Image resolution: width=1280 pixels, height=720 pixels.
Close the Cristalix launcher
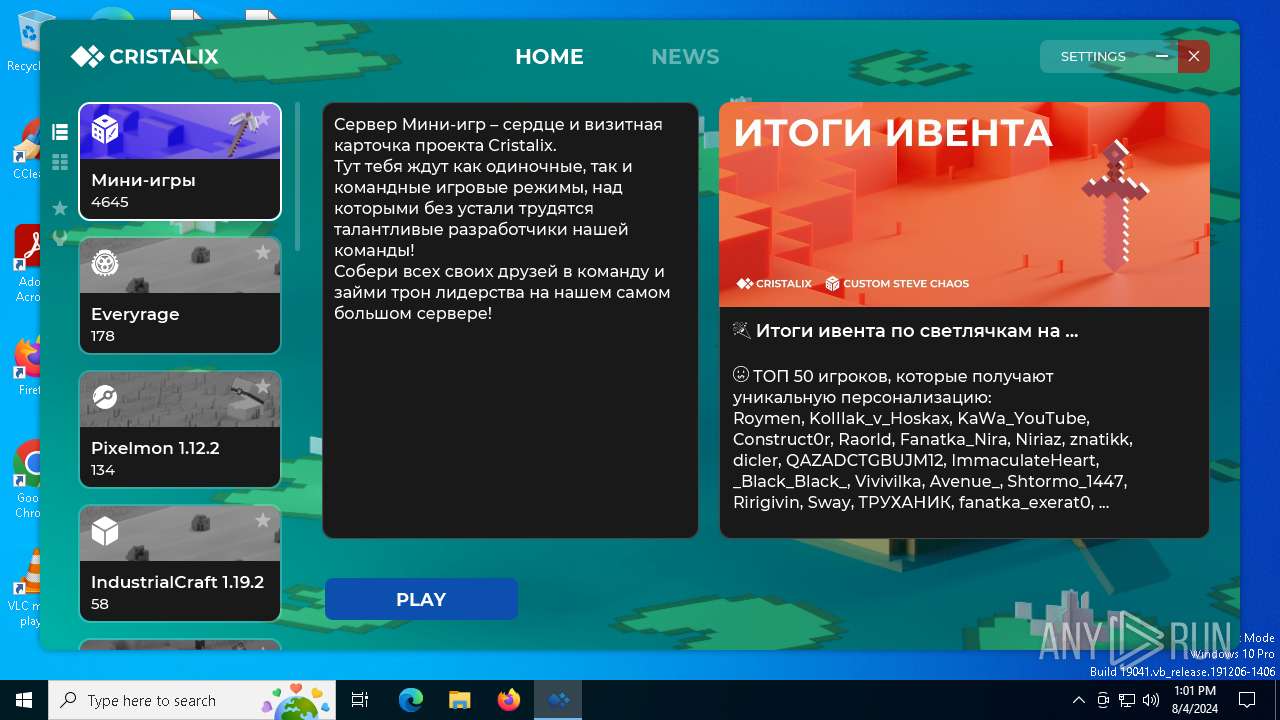tap(1194, 57)
